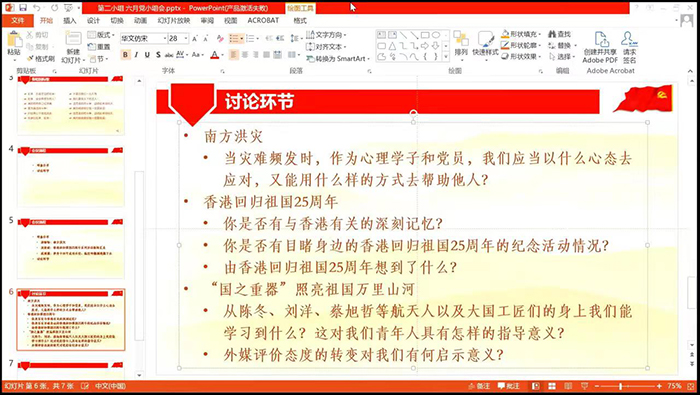The width and height of the screenshot is (700, 395).
Task: Open the Insert (插入) ribbon tab
Action: [70, 21]
